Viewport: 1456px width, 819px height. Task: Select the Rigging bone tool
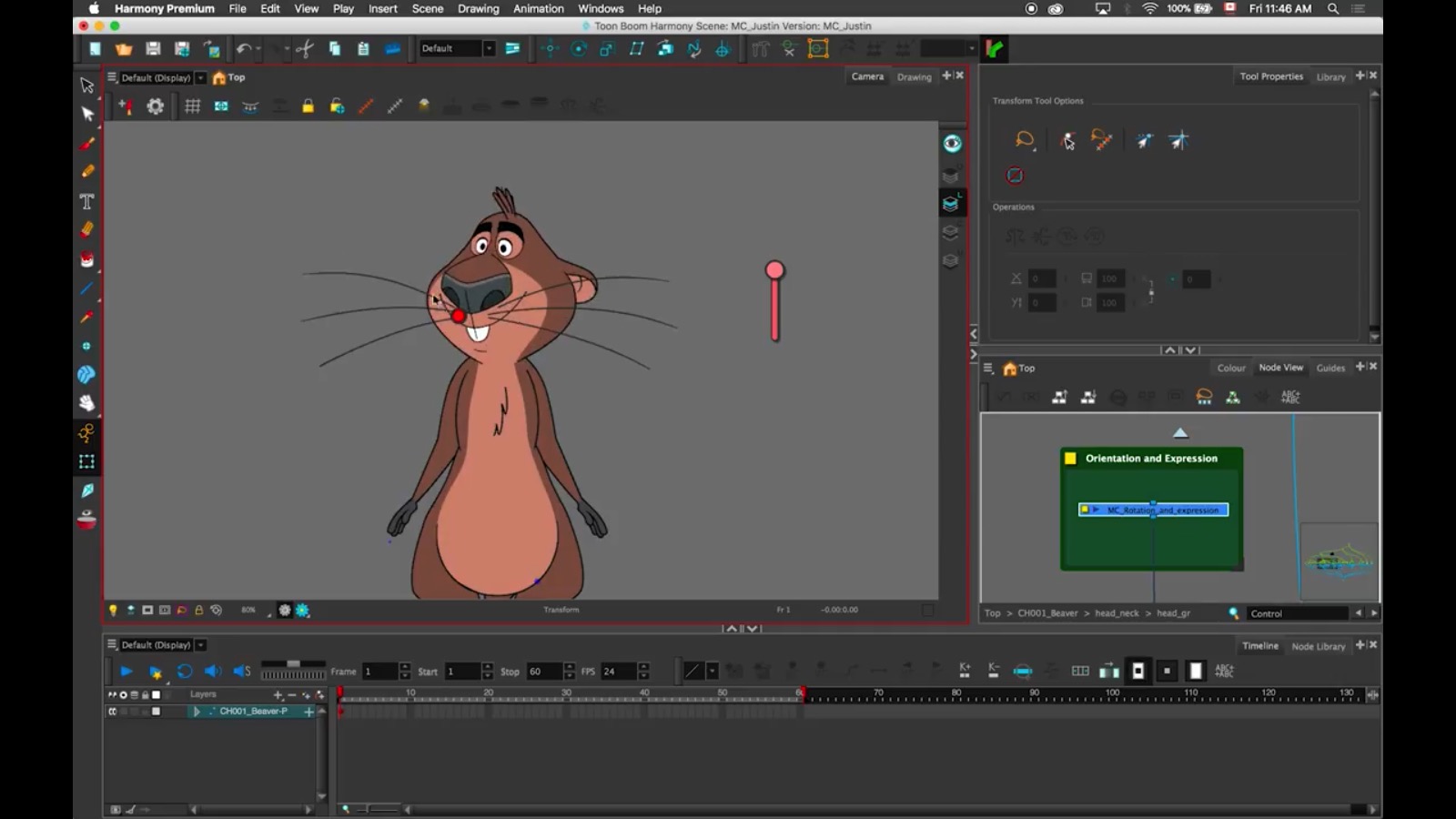[x=87, y=432]
